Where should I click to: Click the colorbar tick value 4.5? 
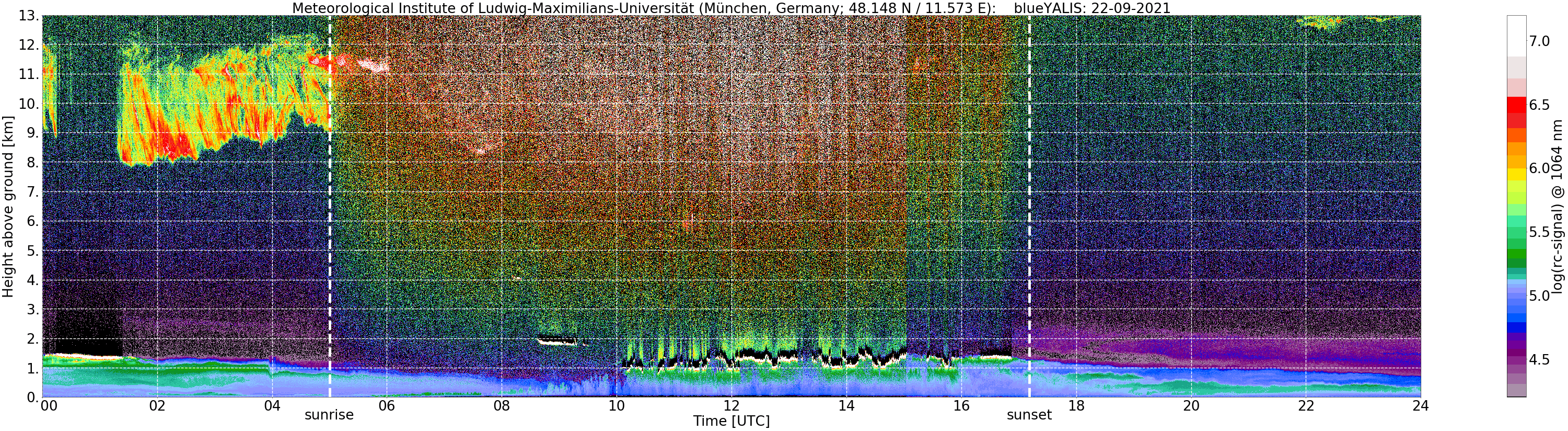[1539, 360]
